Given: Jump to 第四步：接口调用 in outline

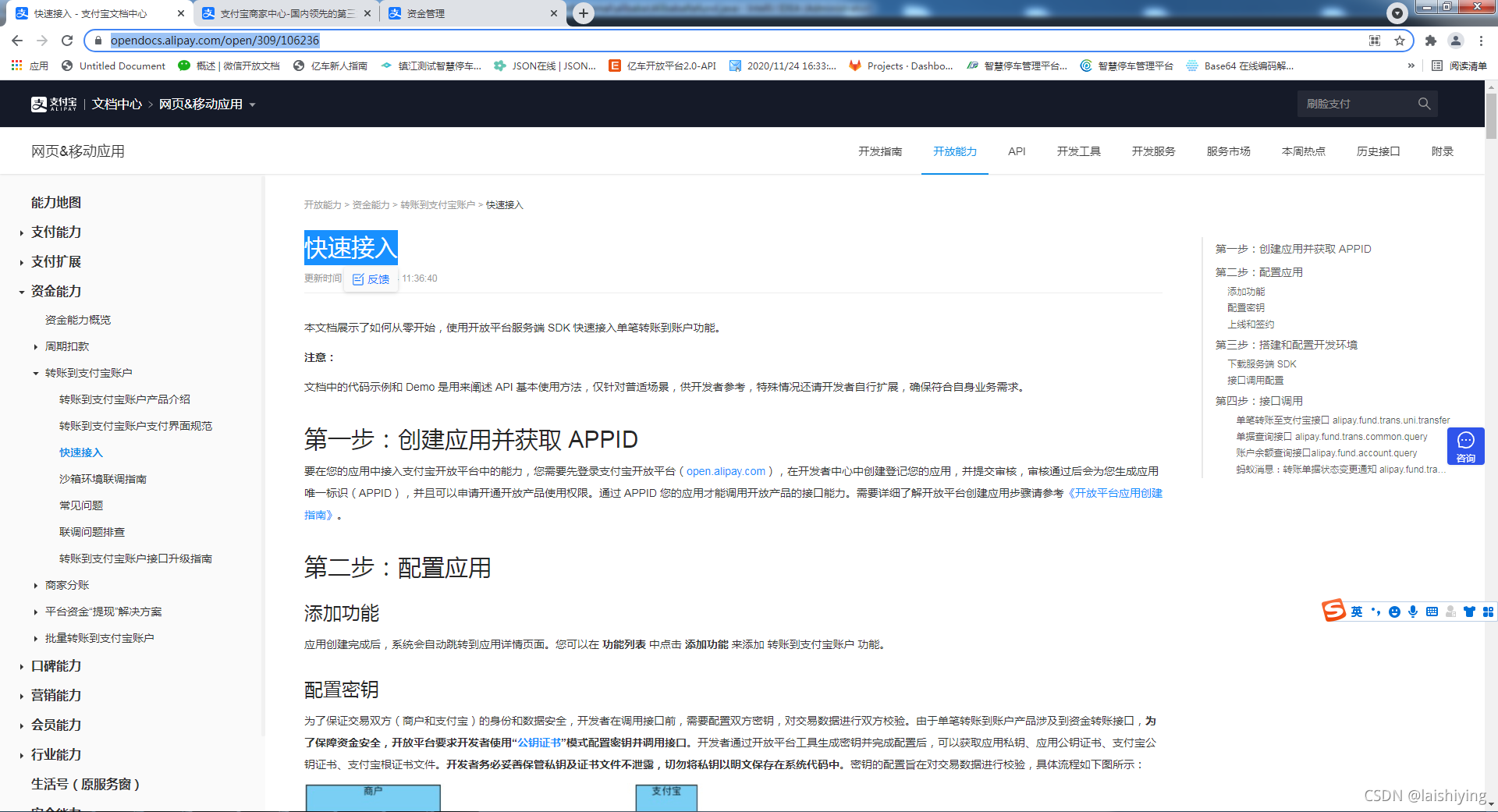Looking at the screenshot, I should (1258, 401).
